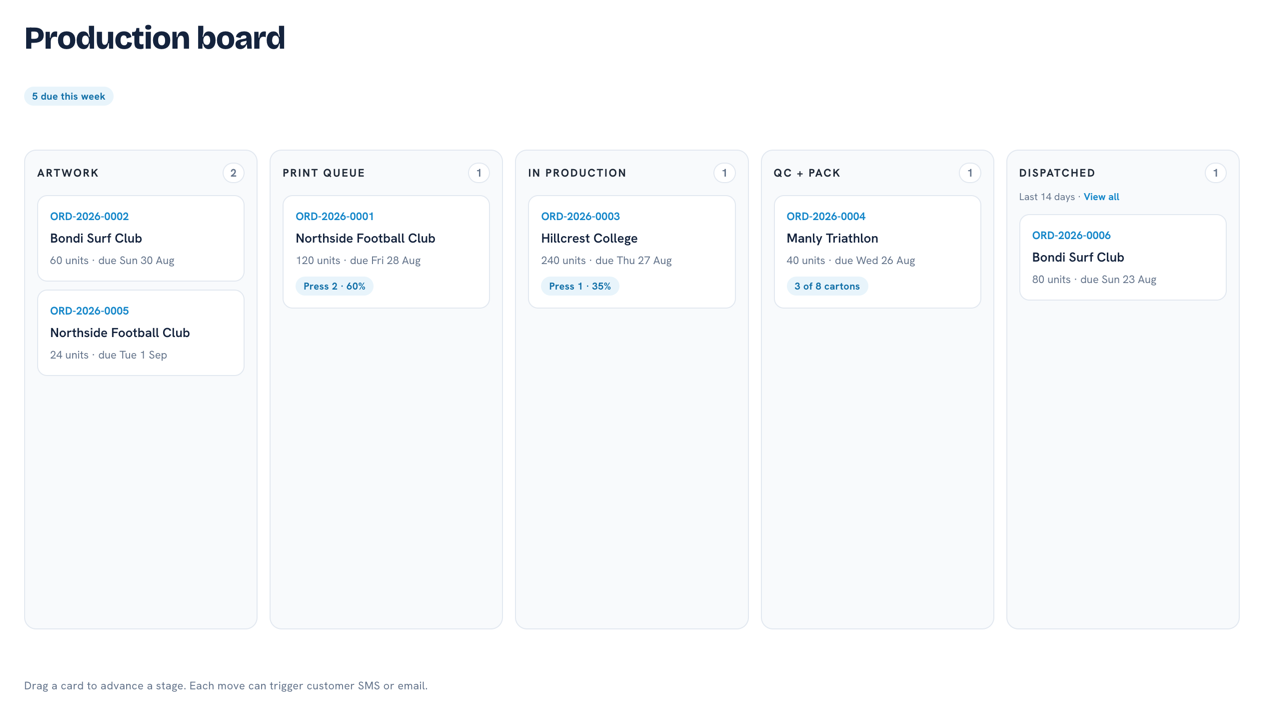Select the "Hillcrest College" card title

(589, 238)
